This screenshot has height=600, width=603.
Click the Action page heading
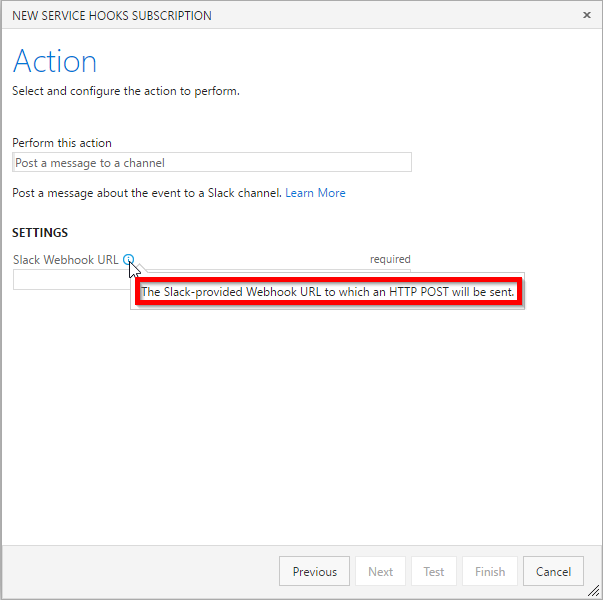click(x=55, y=61)
